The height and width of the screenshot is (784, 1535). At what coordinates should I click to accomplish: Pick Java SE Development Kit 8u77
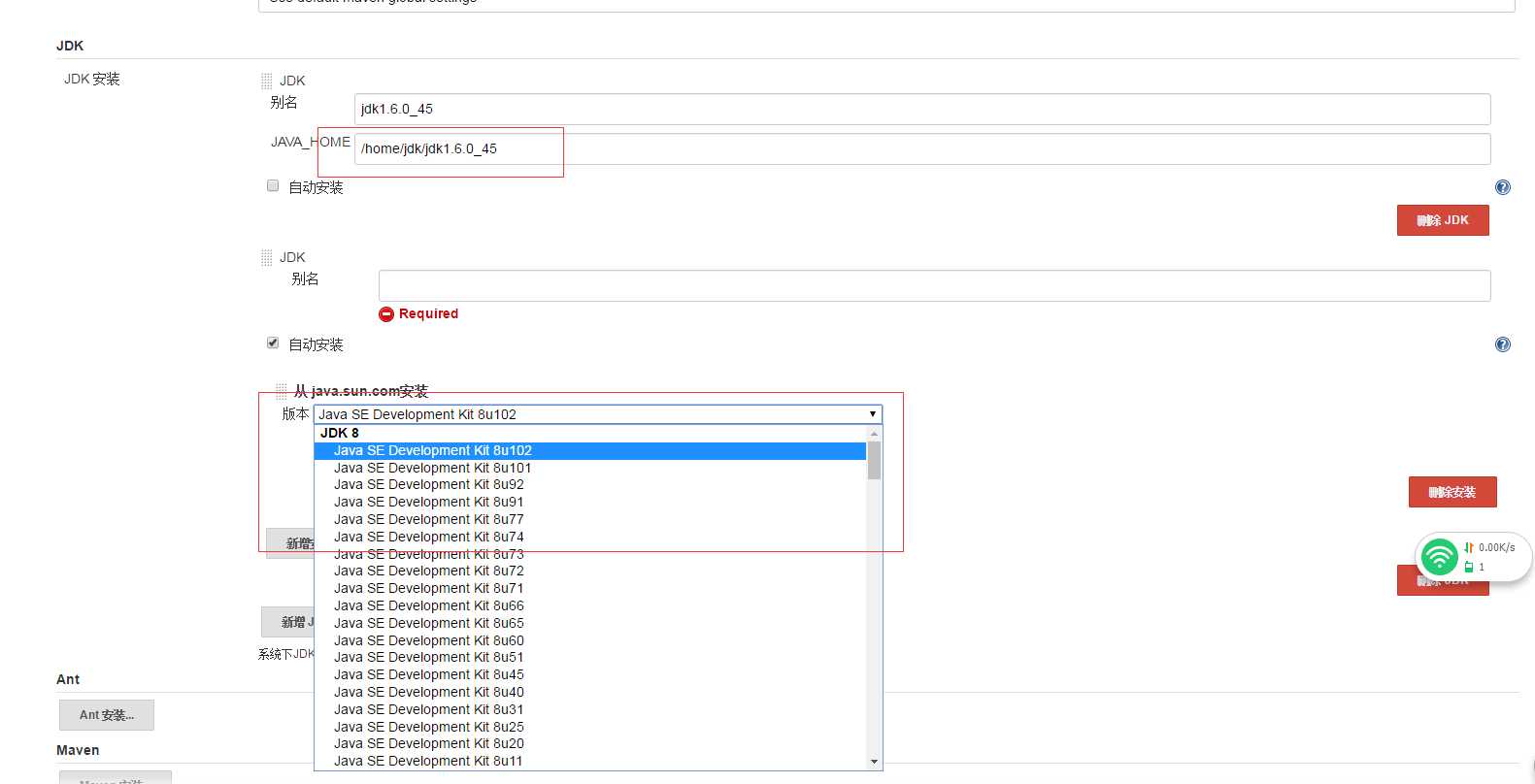(x=590, y=519)
